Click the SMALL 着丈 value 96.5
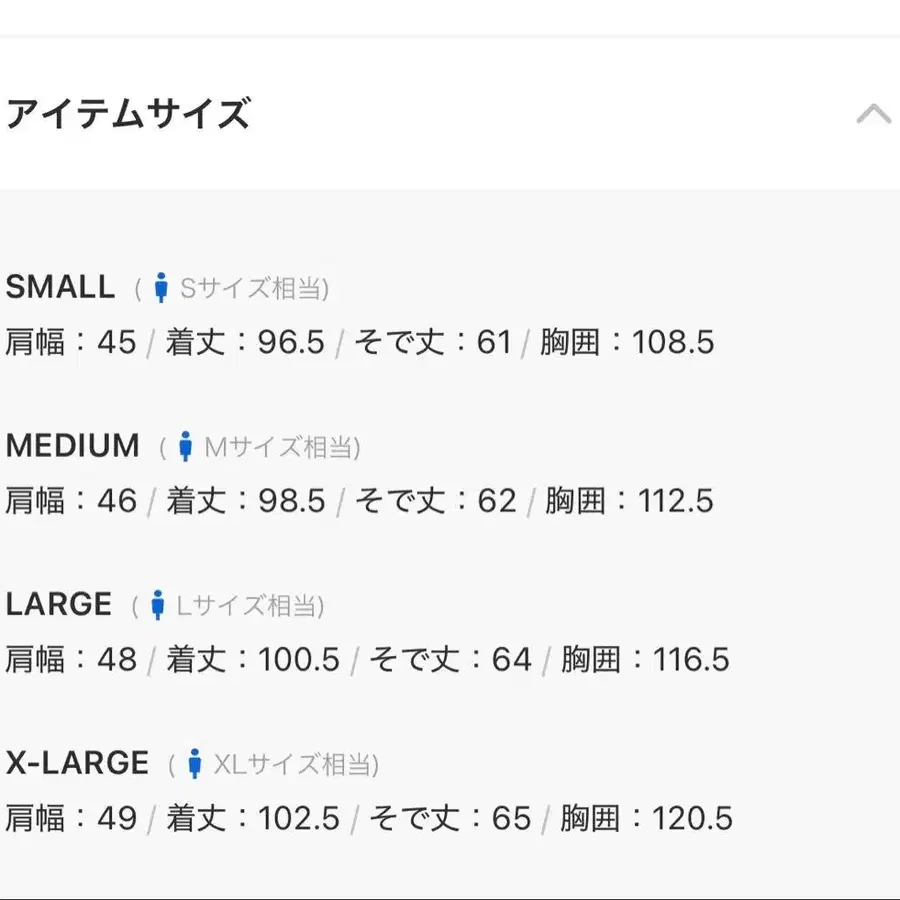Viewport: 900px width, 900px height. tap(291, 342)
